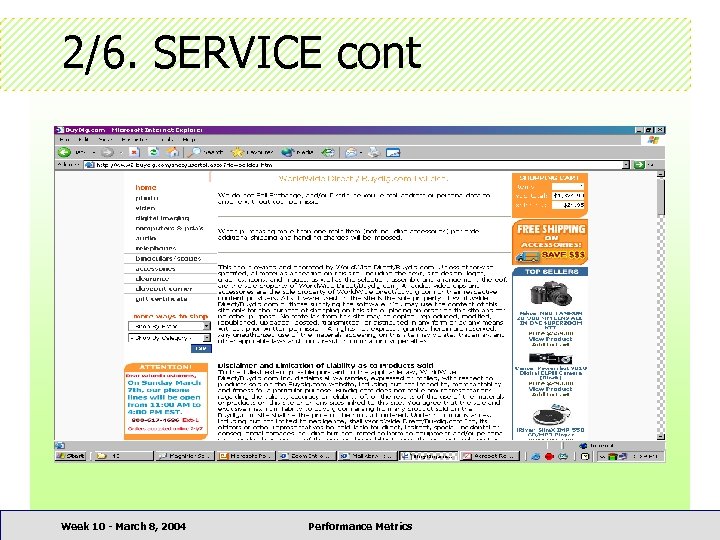Click the blue Go button under dropdowns
Screen dimensions: 720x540
tap(201, 349)
